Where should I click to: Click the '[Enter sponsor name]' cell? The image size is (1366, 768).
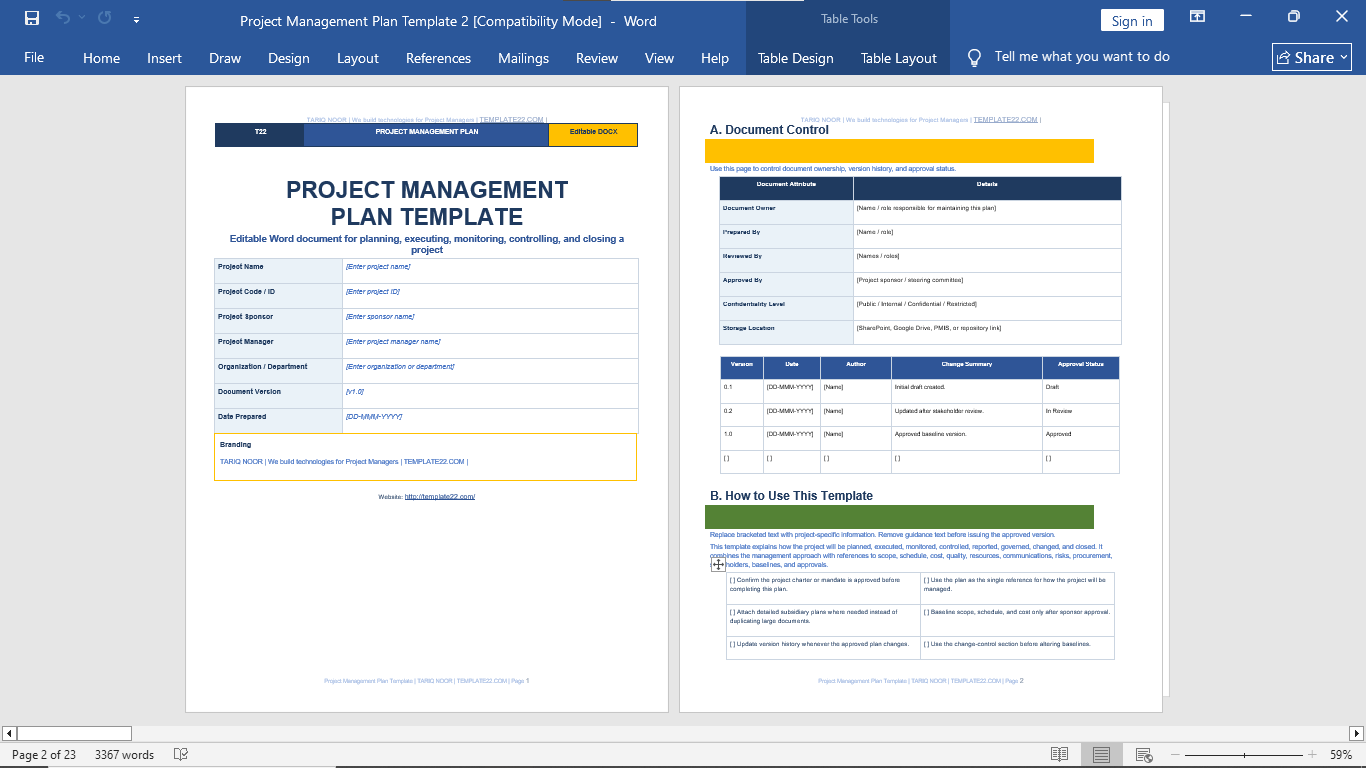pyautogui.click(x=490, y=320)
